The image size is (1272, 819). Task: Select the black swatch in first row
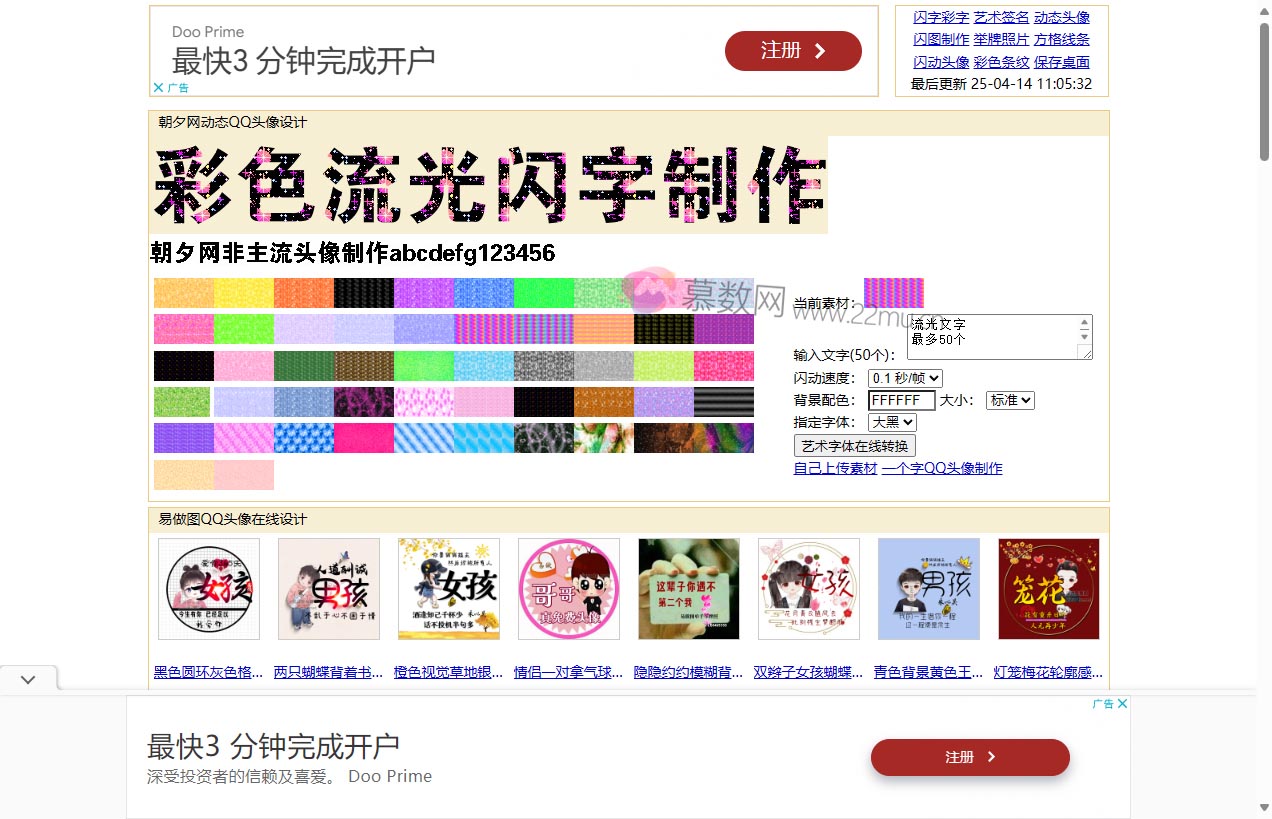[363, 293]
